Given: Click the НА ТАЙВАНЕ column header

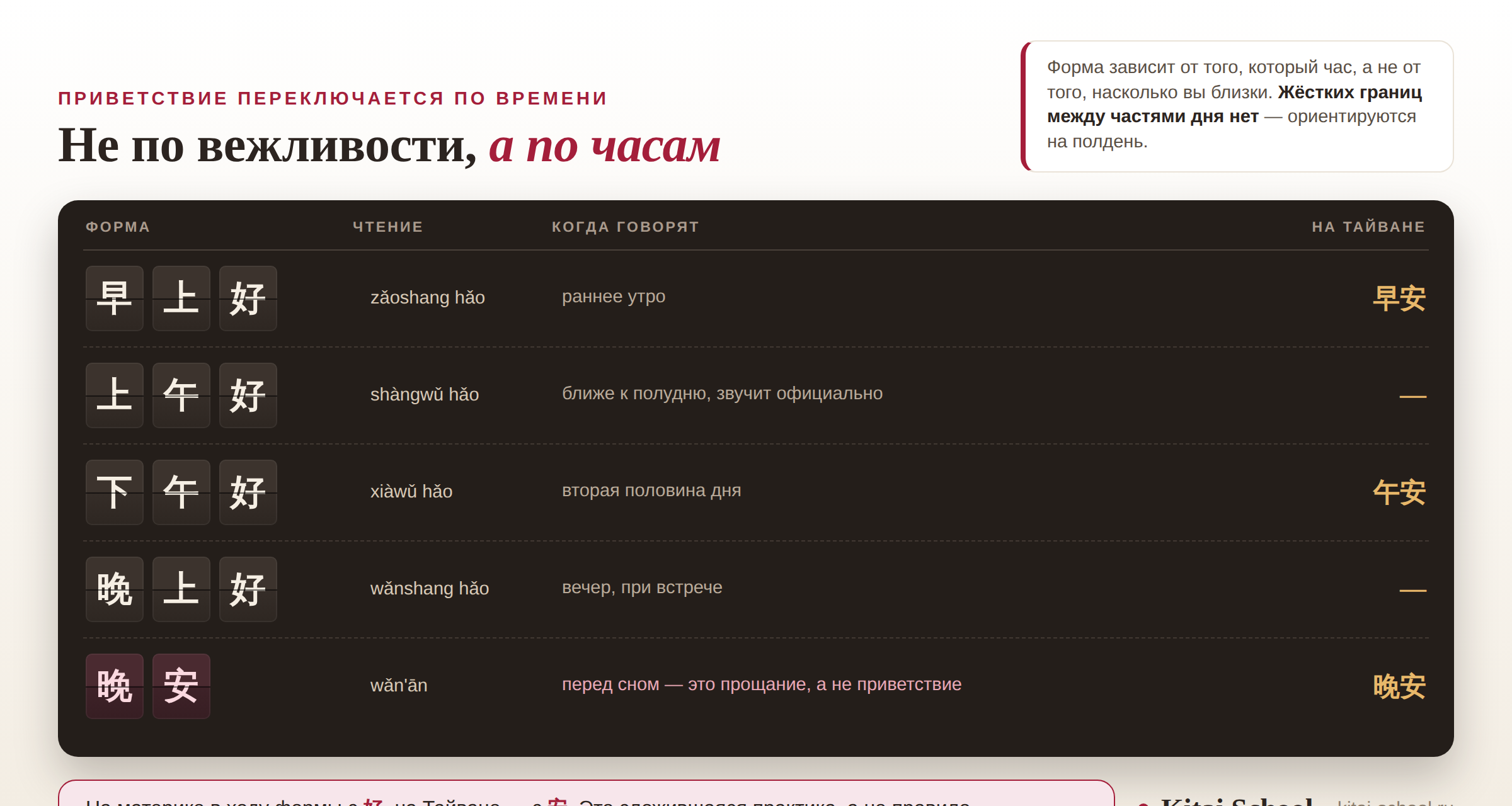Looking at the screenshot, I should [1368, 227].
